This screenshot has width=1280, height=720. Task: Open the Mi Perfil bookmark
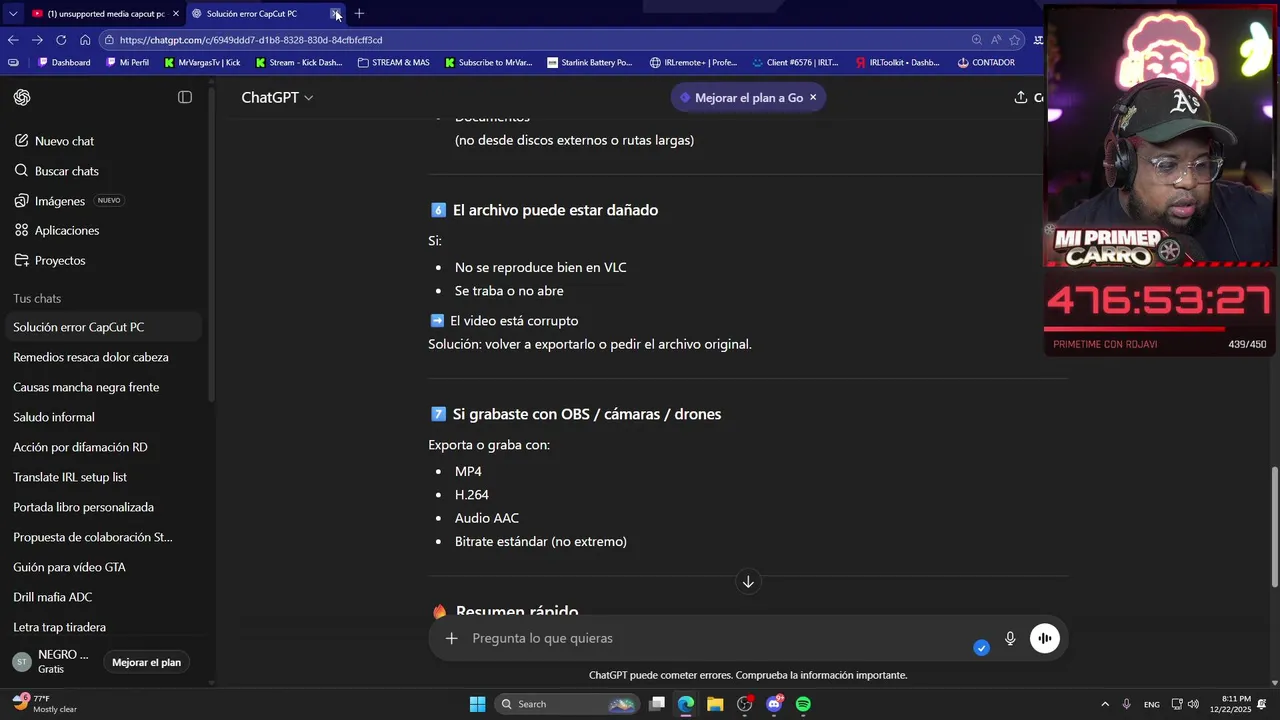(x=126, y=62)
